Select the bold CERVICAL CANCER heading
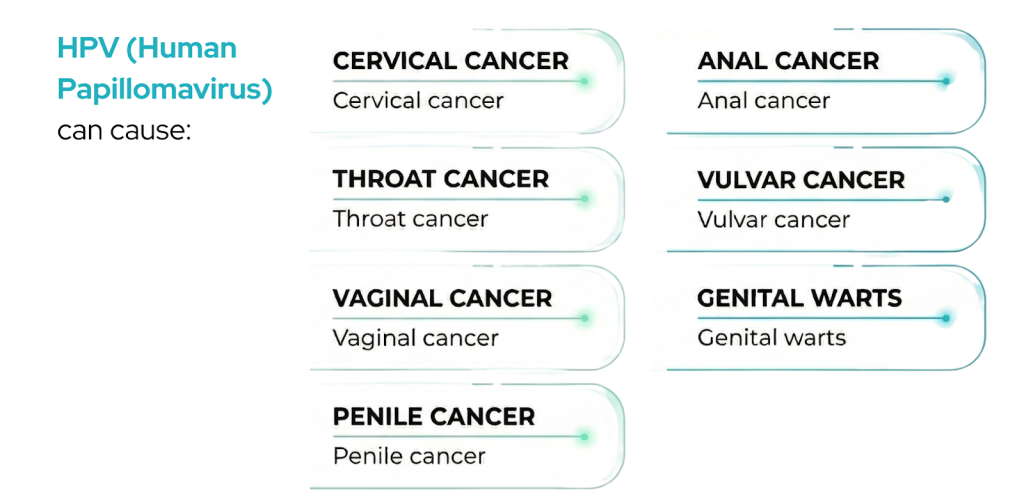This screenshot has height=504, width=1024. coord(450,60)
